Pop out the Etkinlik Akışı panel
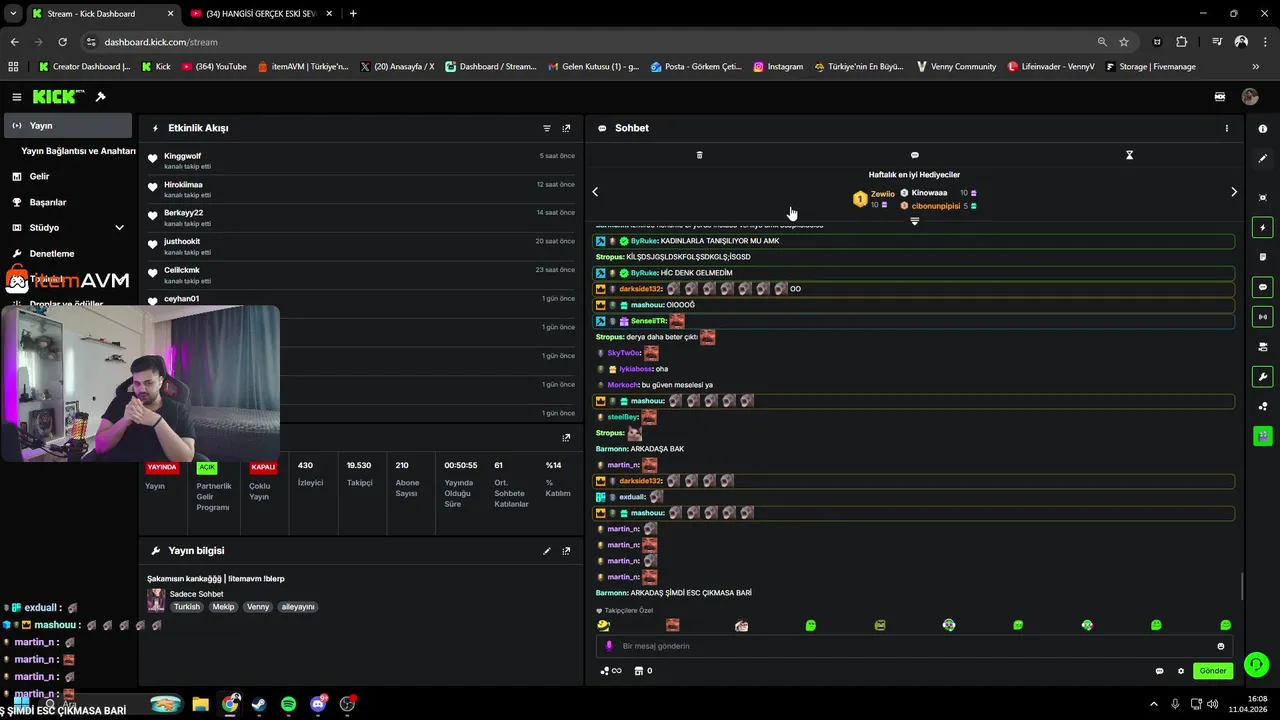This screenshot has width=1280, height=720. [x=566, y=128]
